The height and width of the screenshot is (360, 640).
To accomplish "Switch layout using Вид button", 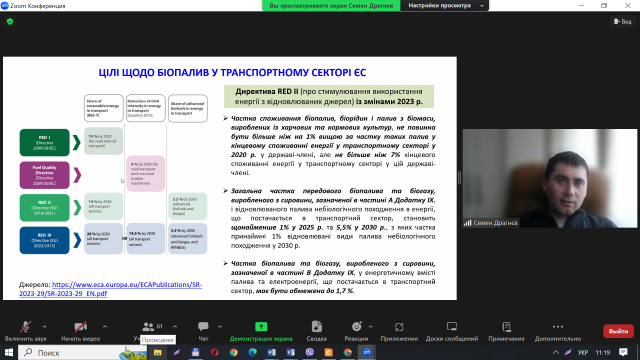I will point(623,22).
